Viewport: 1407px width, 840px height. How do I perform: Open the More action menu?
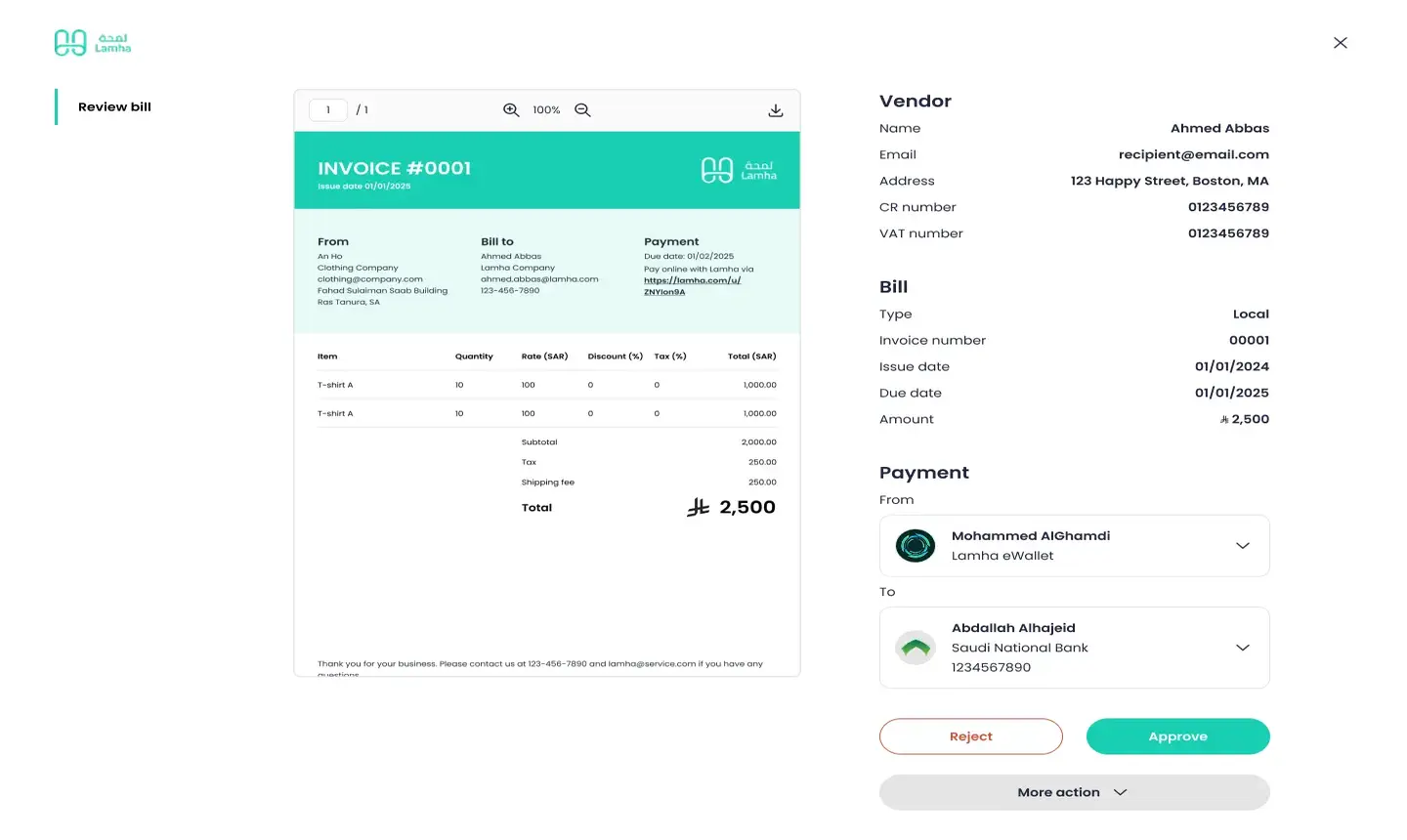click(1075, 792)
